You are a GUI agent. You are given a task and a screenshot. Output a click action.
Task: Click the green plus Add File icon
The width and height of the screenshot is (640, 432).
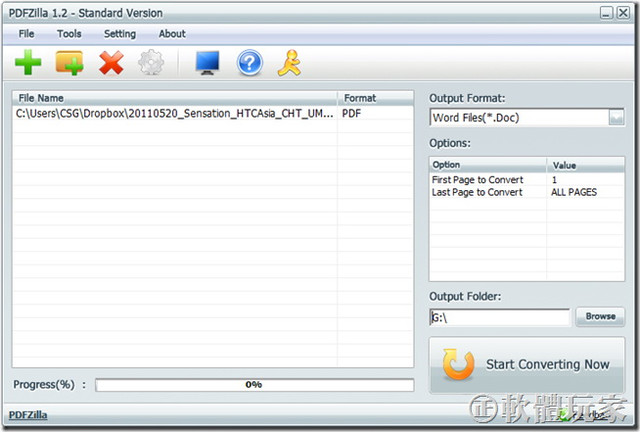tap(28, 62)
